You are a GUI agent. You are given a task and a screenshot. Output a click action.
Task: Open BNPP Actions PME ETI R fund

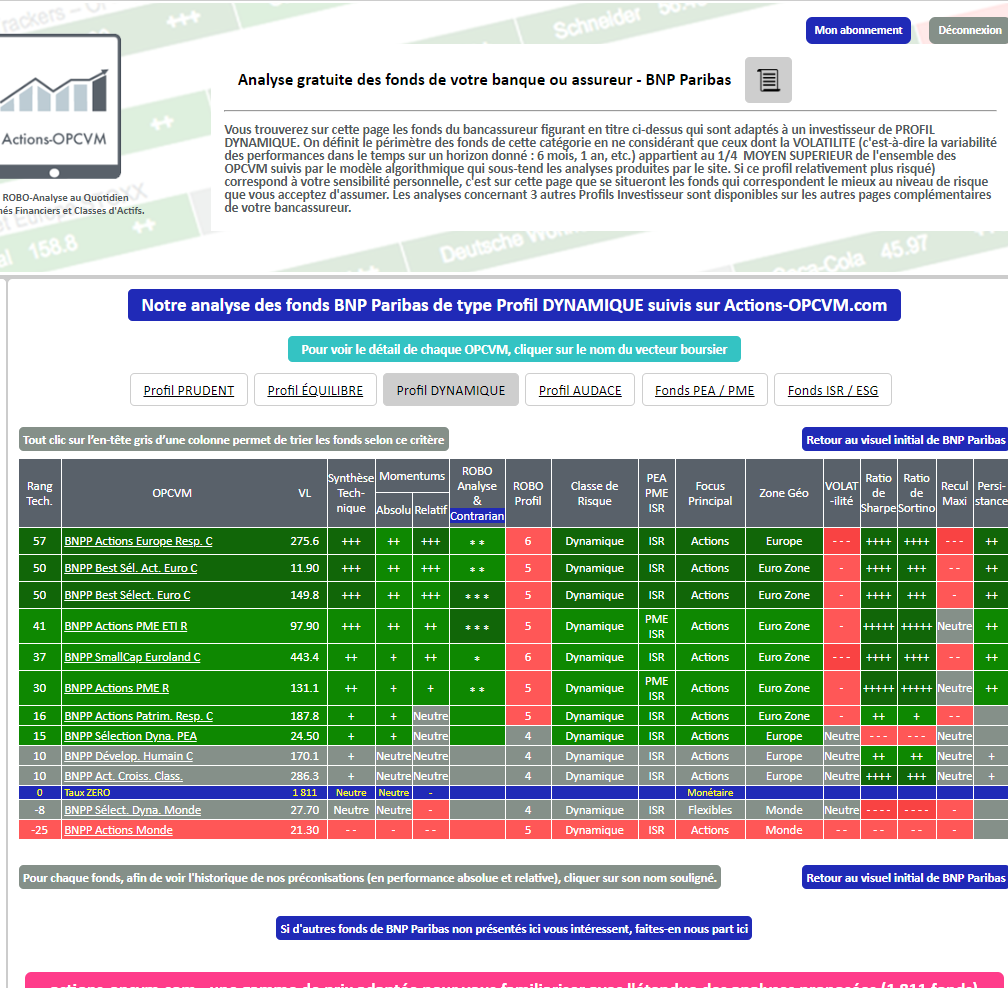coord(126,626)
